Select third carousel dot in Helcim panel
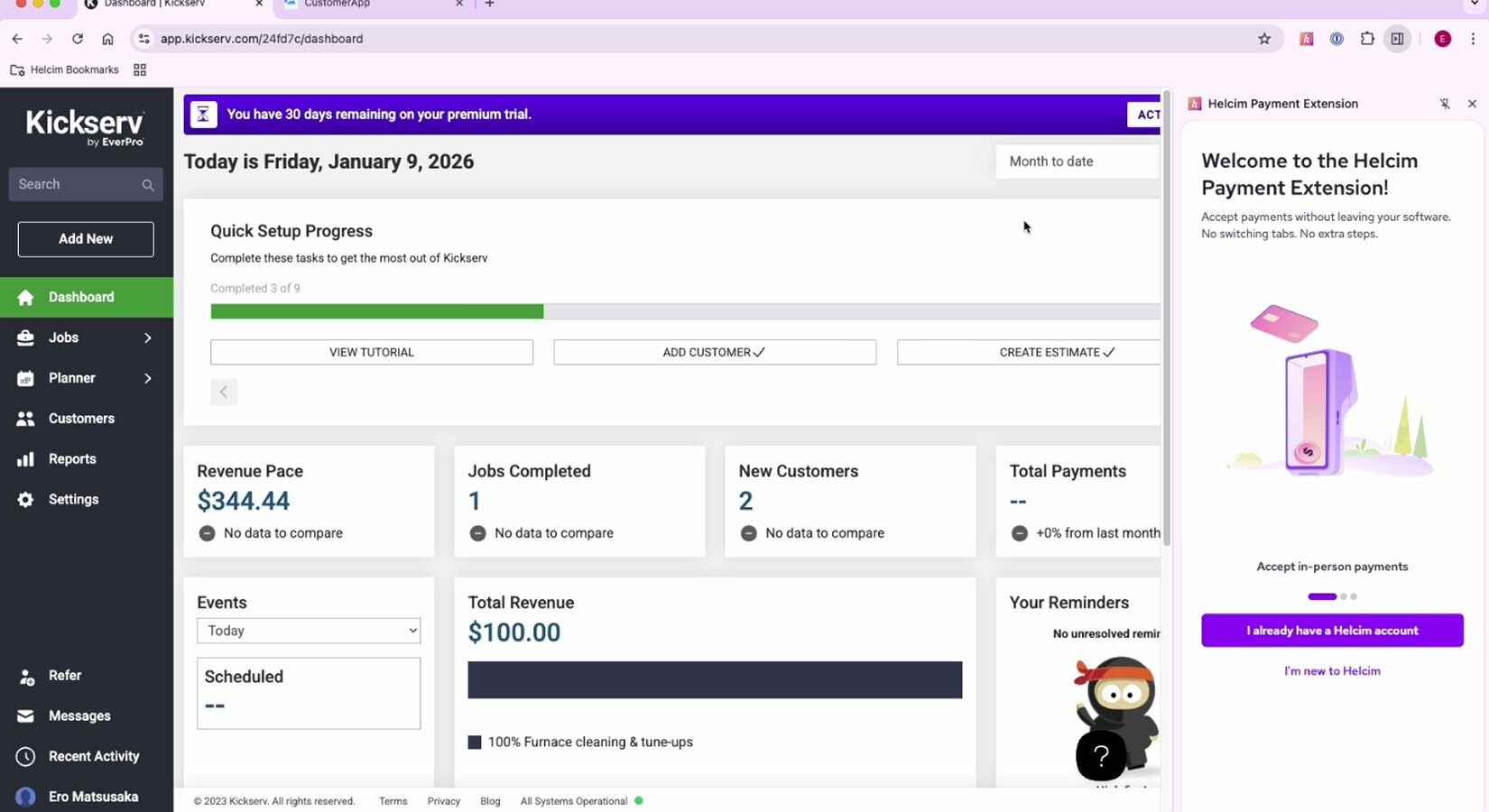 point(1354,596)
